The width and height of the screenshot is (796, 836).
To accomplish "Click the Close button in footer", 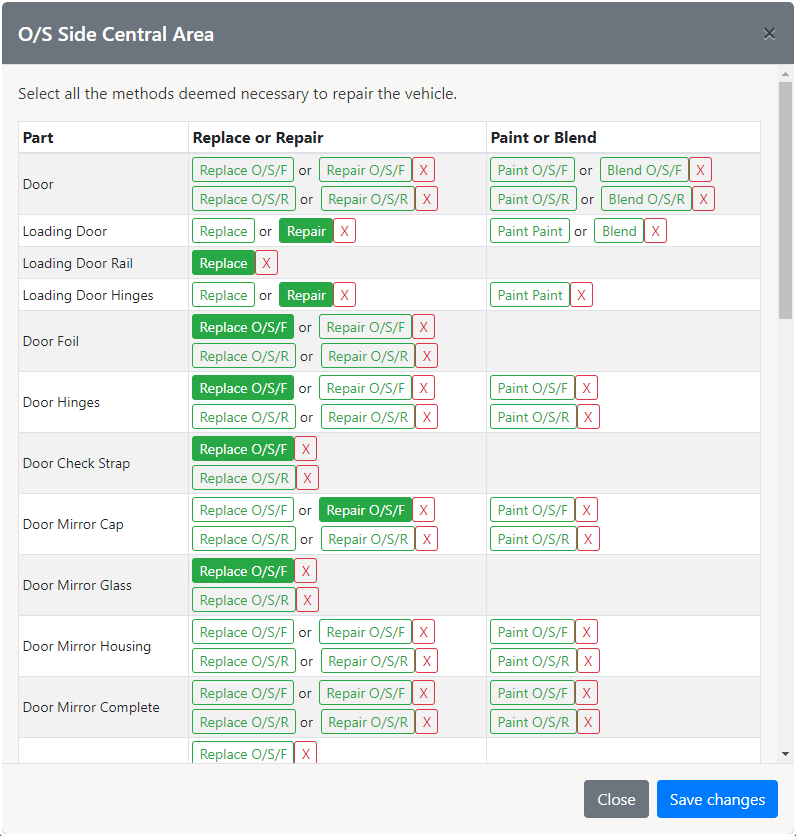I will click(616, 799).
